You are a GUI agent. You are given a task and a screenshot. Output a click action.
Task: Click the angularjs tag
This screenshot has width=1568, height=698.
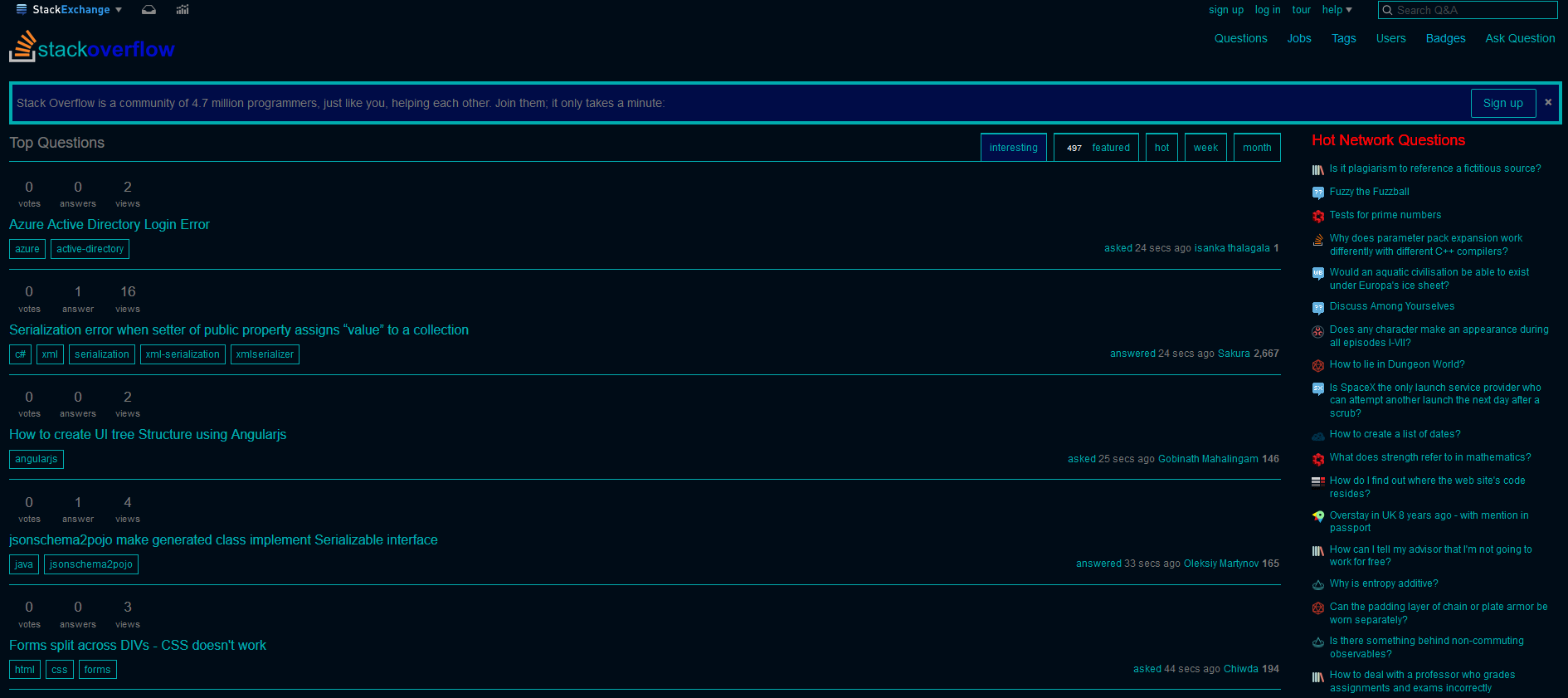(37, 459)
